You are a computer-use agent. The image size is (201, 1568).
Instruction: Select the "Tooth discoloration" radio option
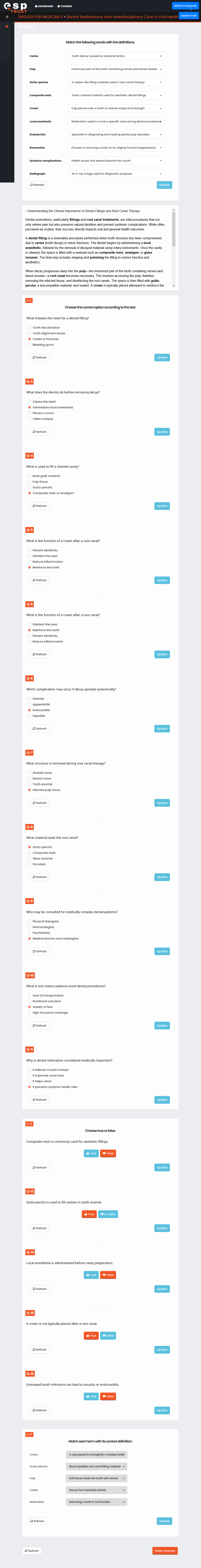pyautogui.click(x=29, y=328)
